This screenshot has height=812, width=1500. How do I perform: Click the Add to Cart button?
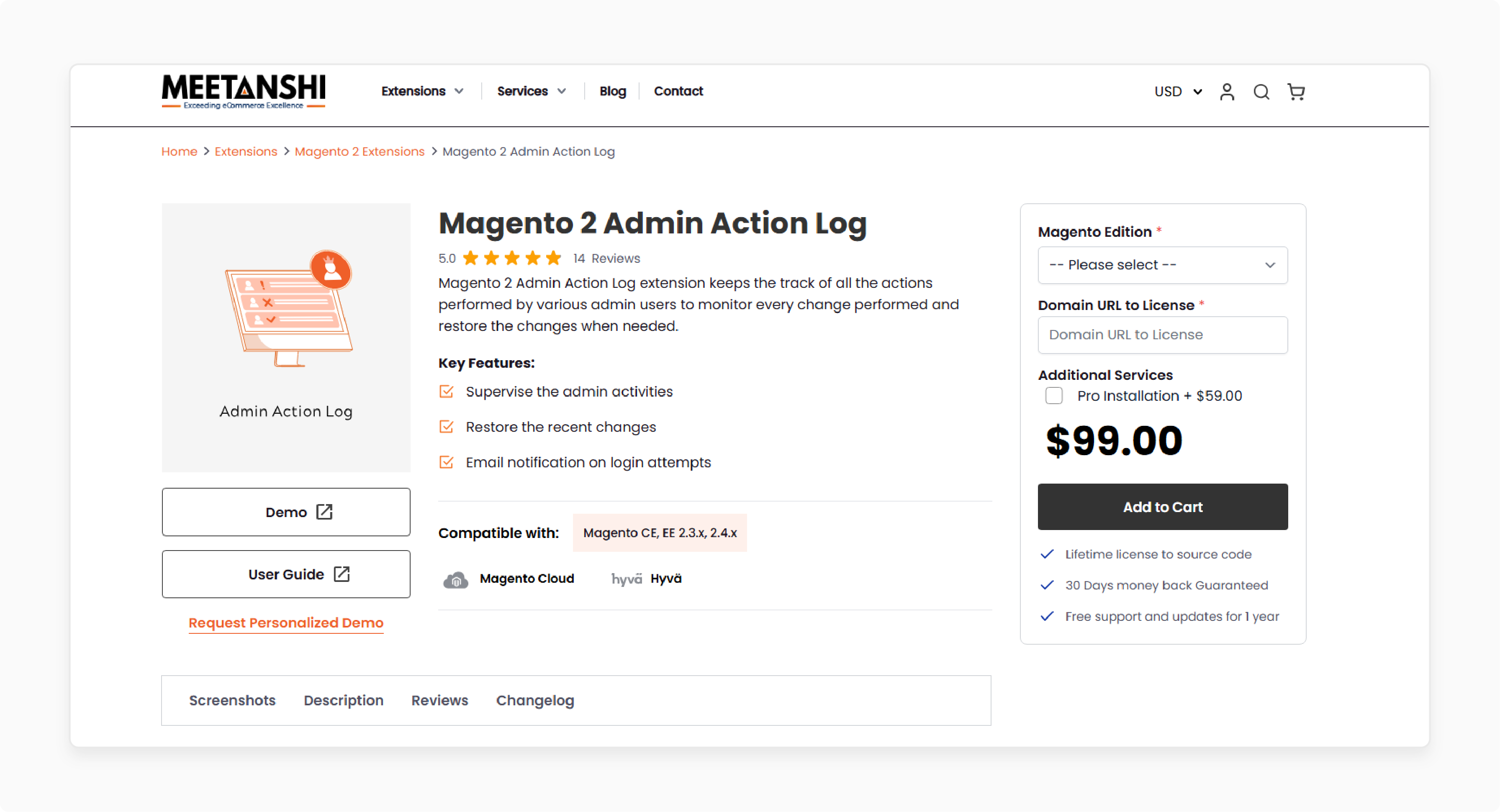[1162, 507]
